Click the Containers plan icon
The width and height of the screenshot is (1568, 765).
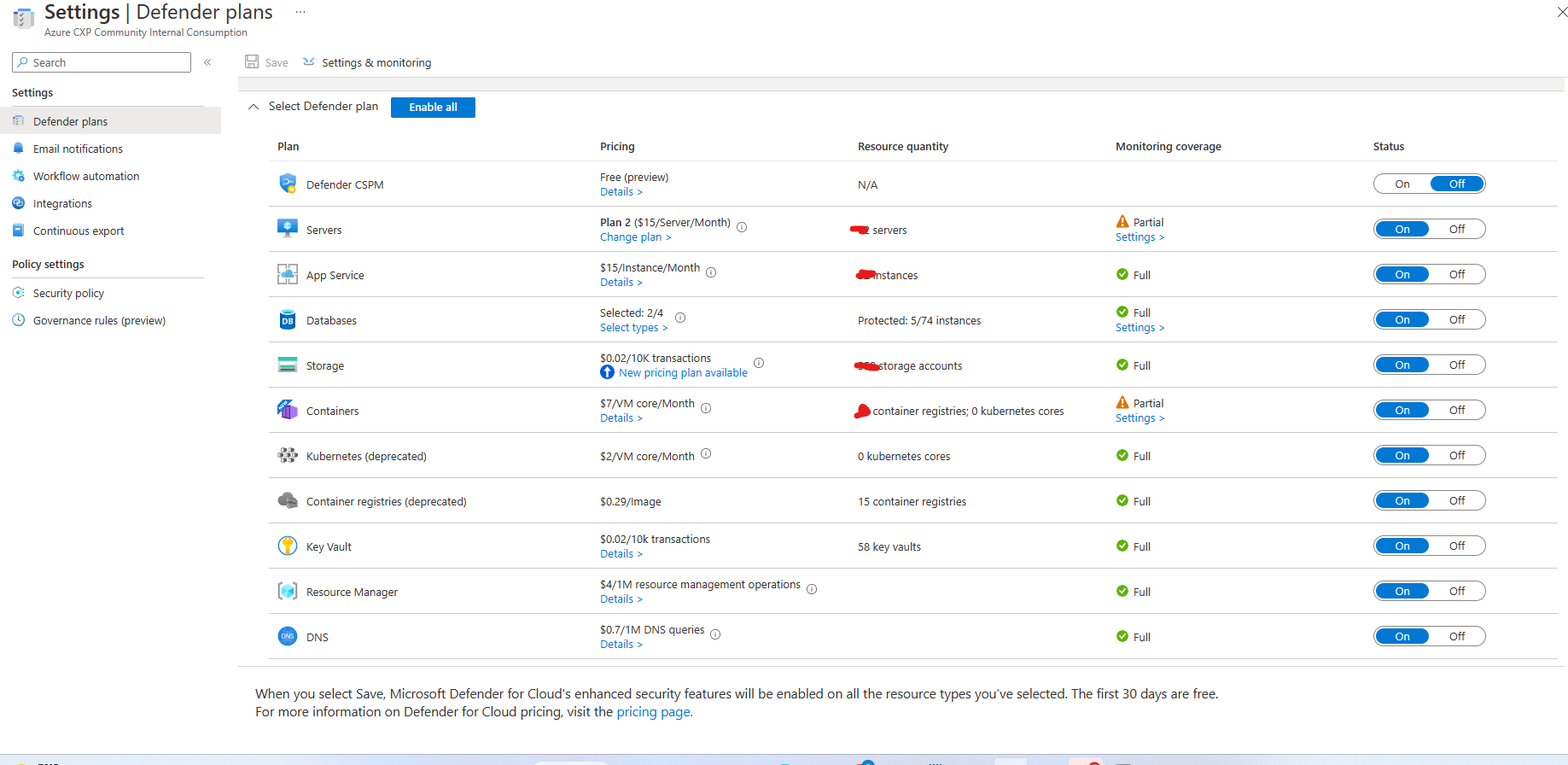point(288,410)
